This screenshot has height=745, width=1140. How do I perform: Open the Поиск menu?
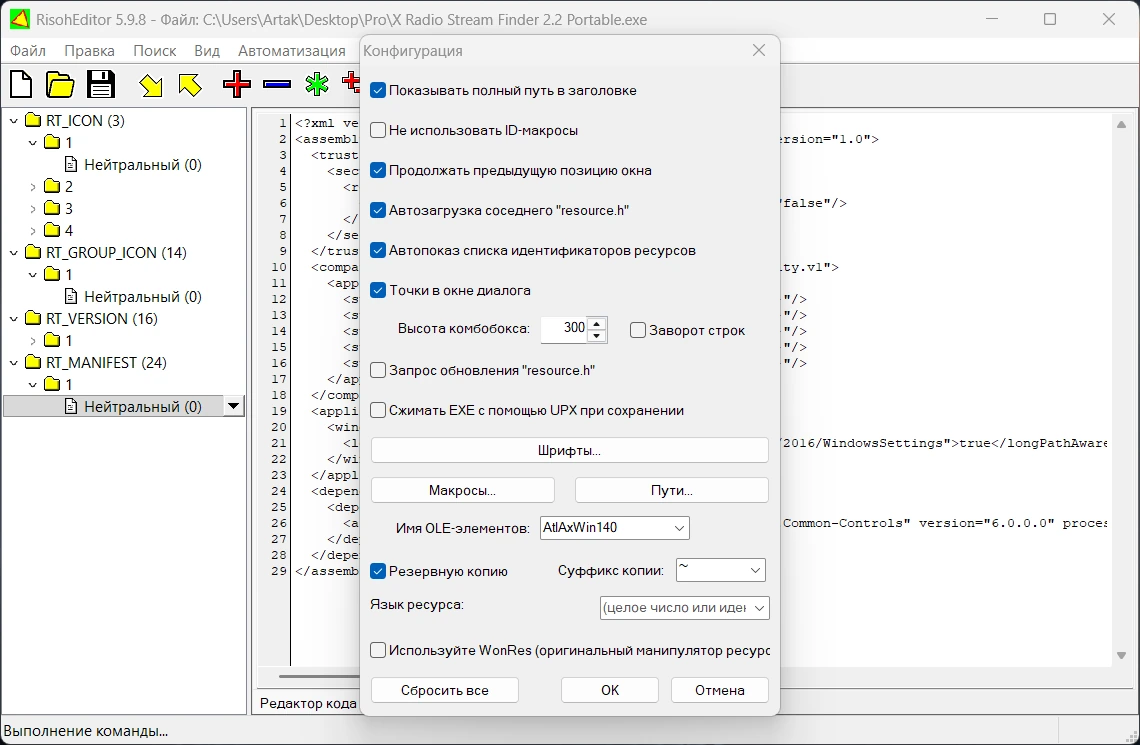pyautogui.click(x=154, y=51)
